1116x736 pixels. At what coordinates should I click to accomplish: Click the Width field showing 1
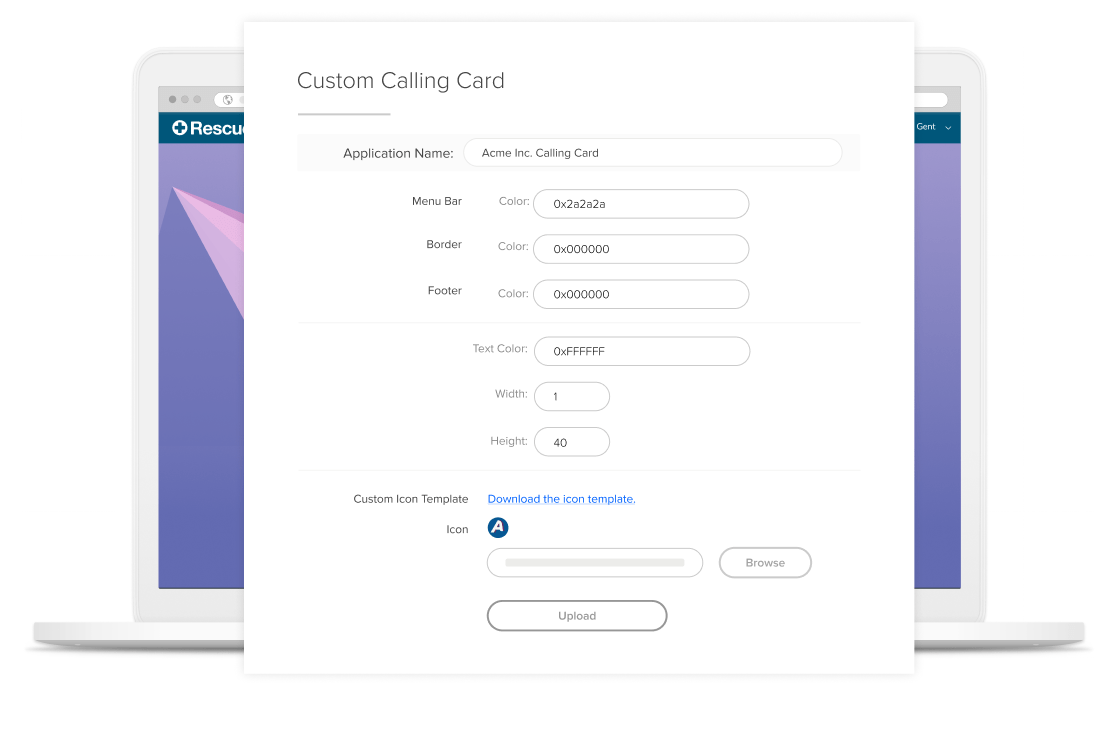[571, 396]
